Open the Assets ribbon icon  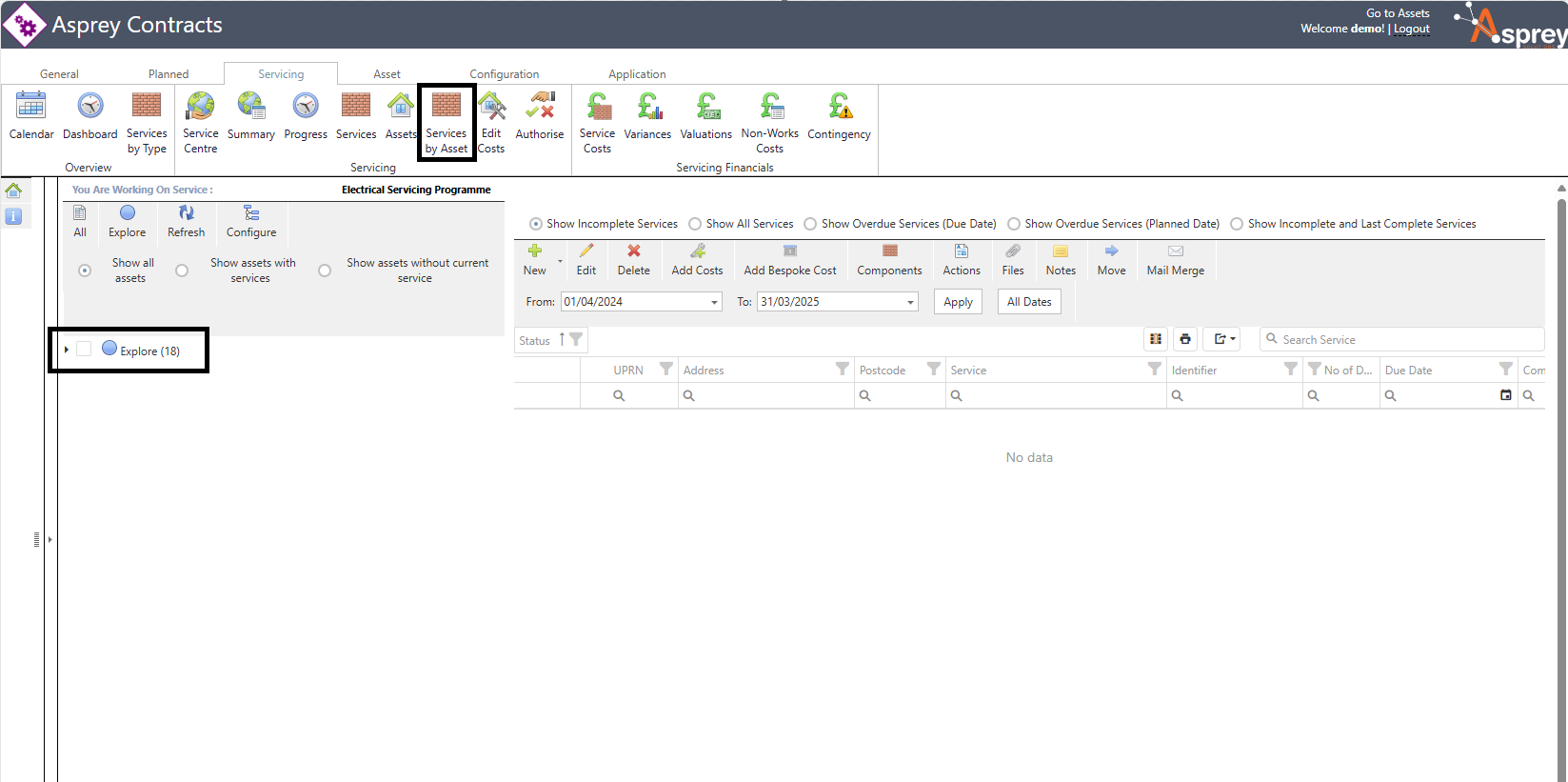401,115
